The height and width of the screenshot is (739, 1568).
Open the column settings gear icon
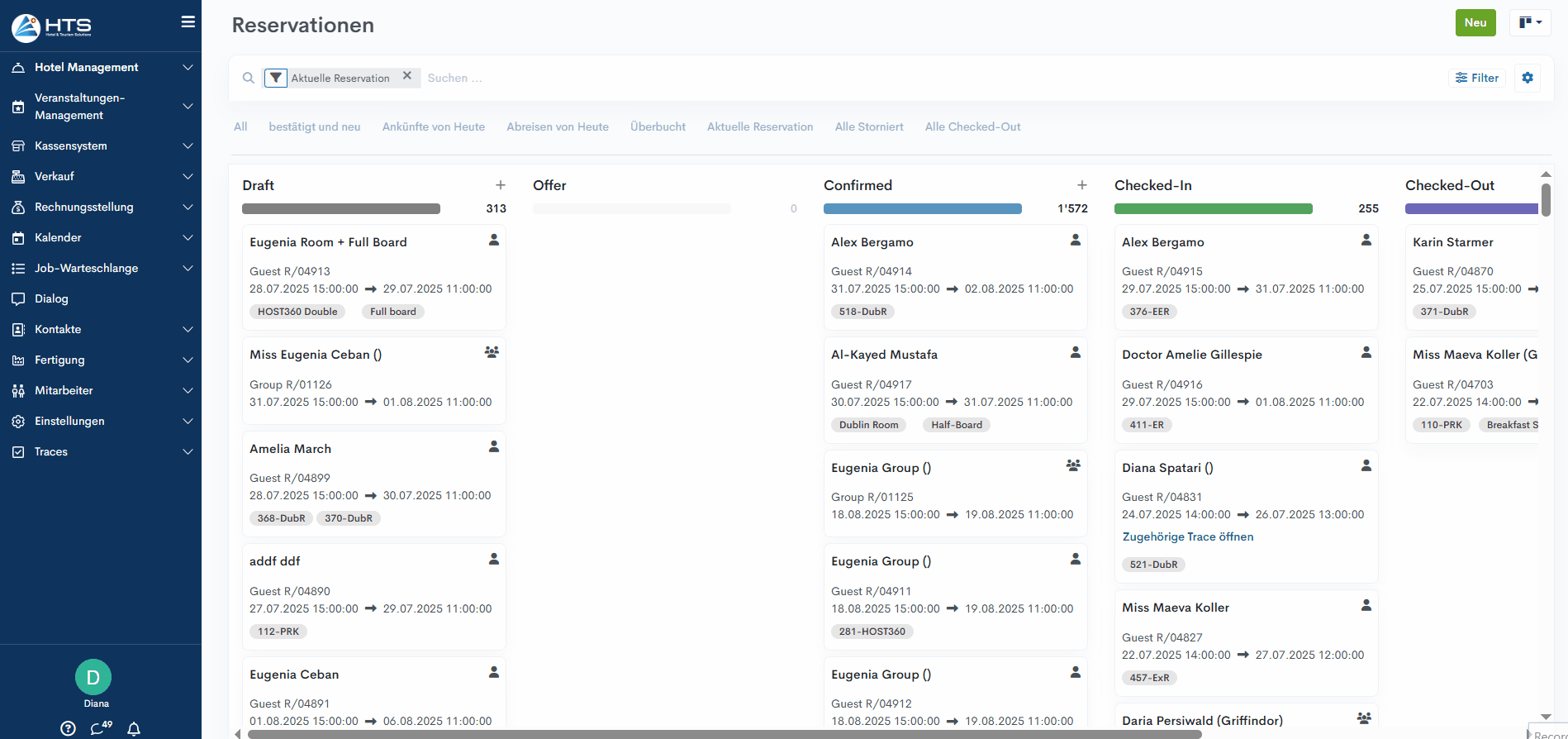coord(1527,78)
